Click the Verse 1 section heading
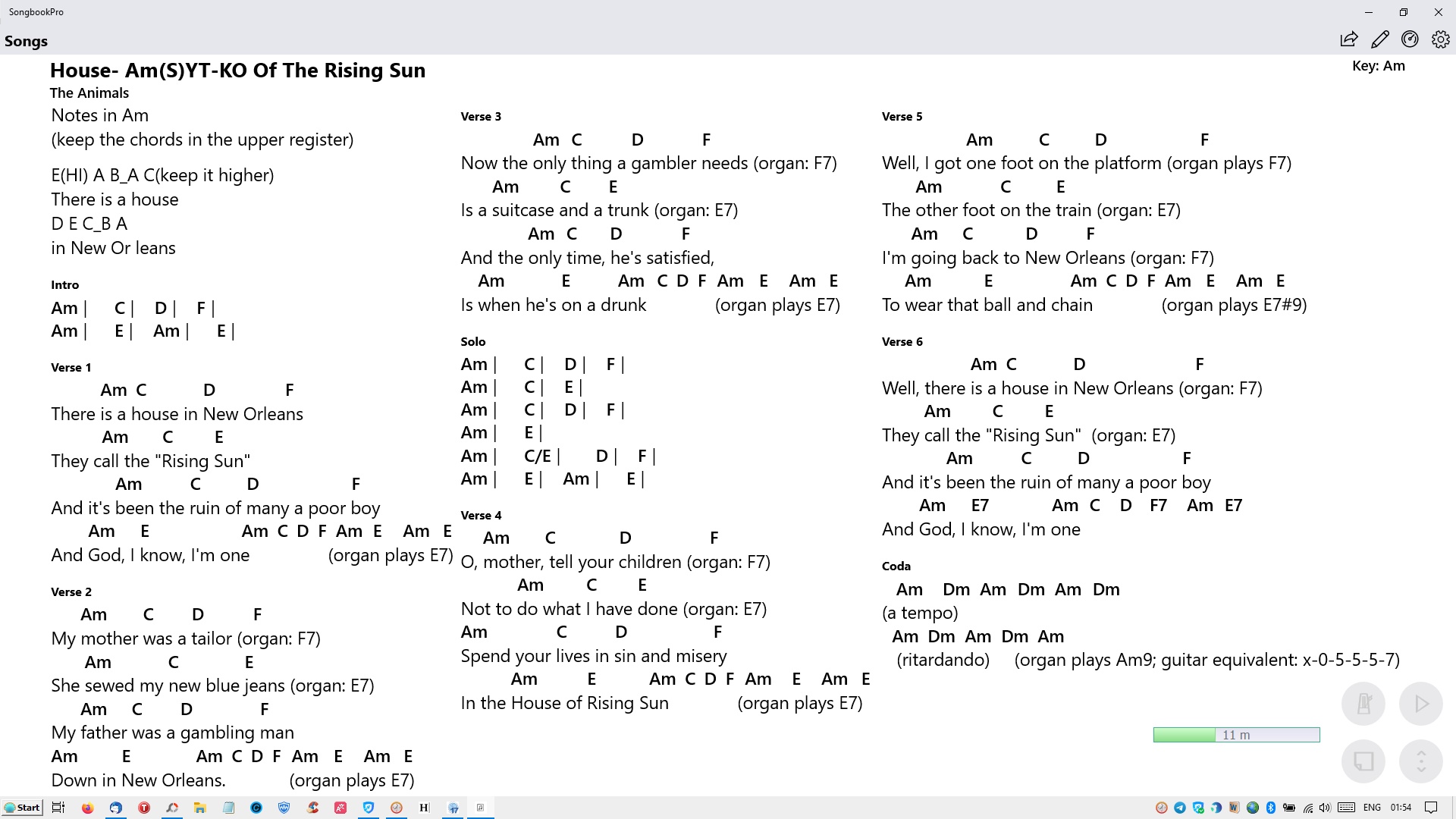The width and height of the screenshot is (1456, 819). pyautogui.click(x=71, y=368)
